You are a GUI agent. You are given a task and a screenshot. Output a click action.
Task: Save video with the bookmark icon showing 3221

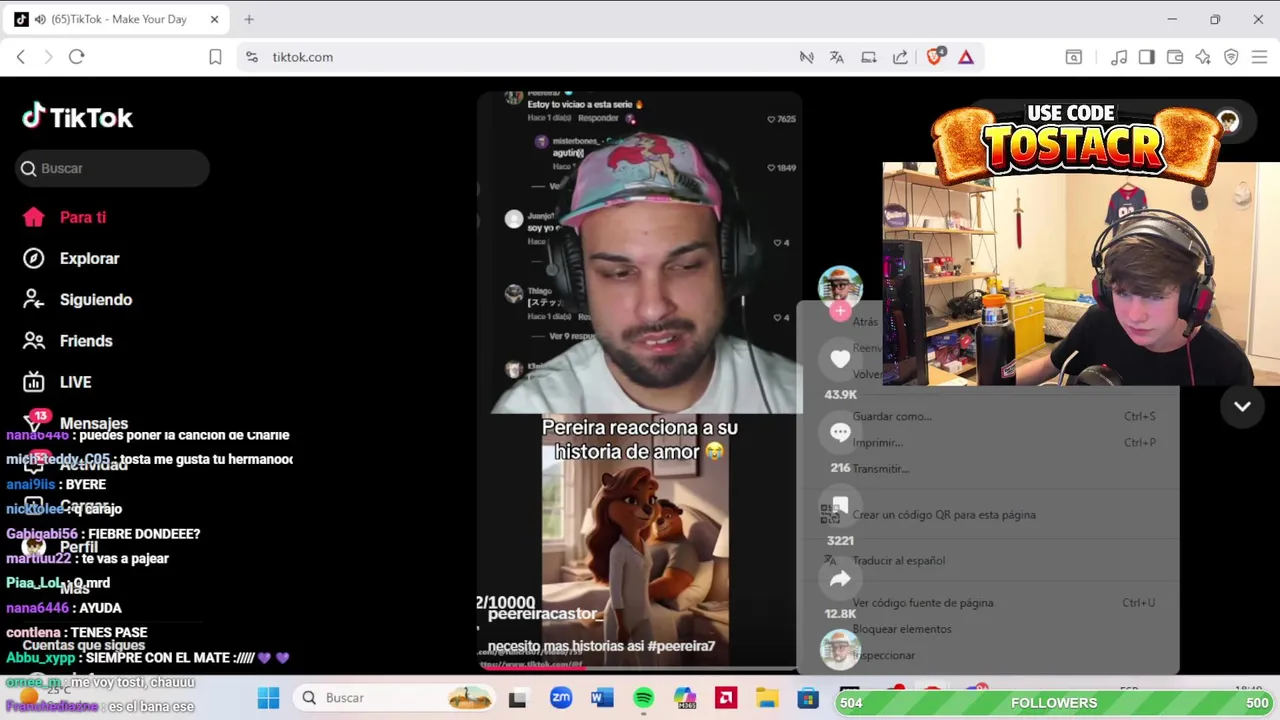pyautogui.click(x=840, y=505)
